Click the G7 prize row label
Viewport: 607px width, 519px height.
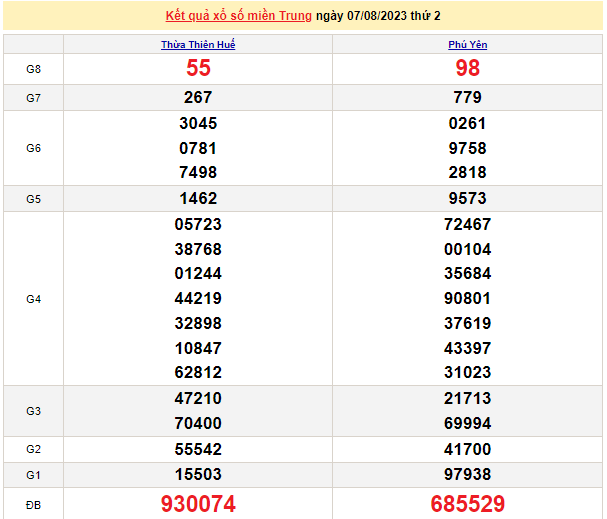coord(33,98)
